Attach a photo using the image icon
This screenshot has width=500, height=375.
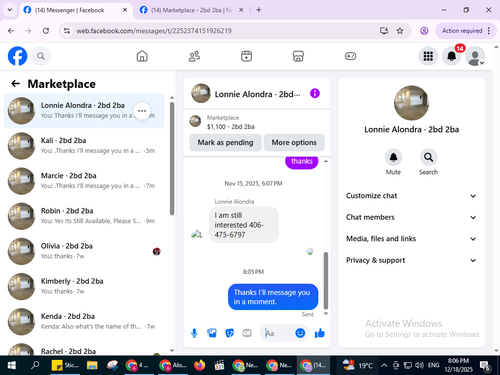click(212, 333)
